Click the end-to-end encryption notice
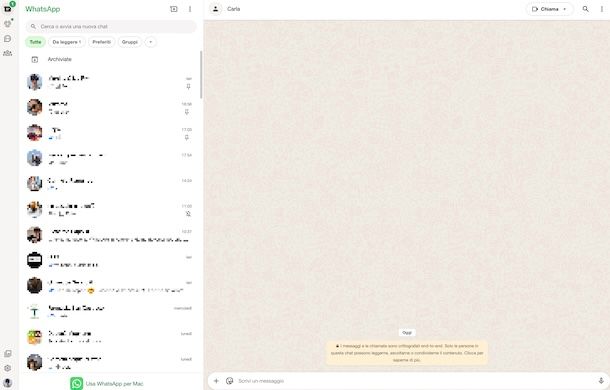Viewport: 610px width, 390px height. (x=407, y=353)
